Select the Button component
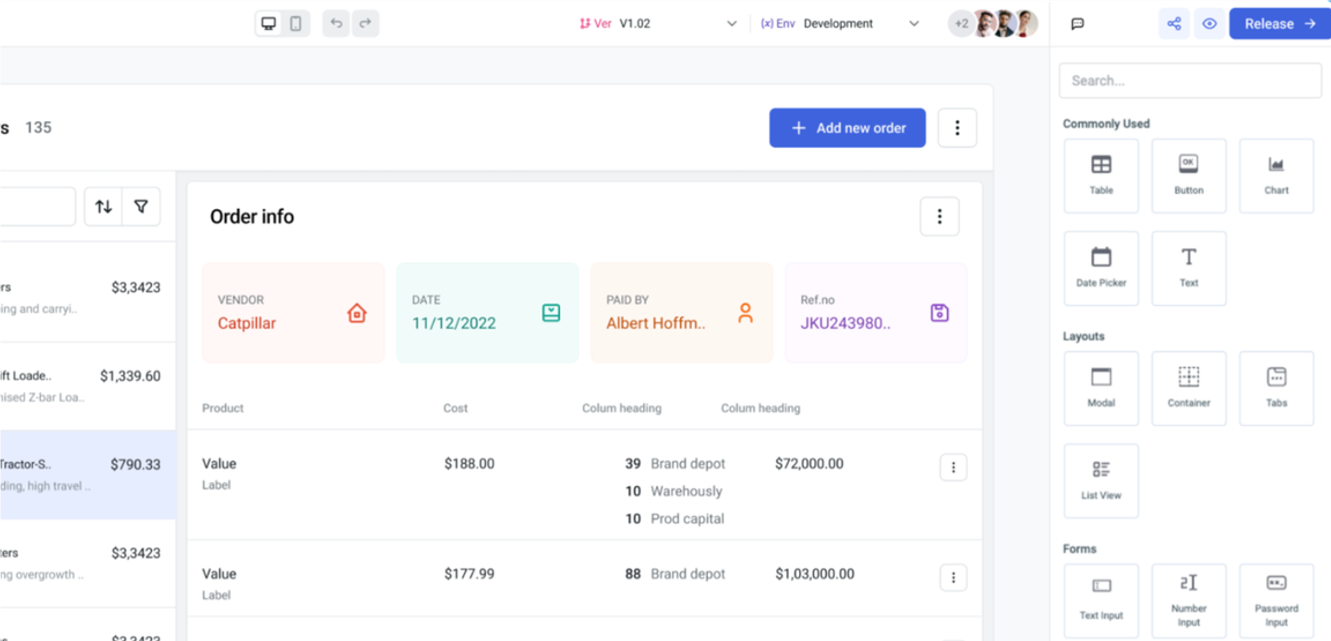The height and width of the screenshot is (641, 1331). 1189,176
